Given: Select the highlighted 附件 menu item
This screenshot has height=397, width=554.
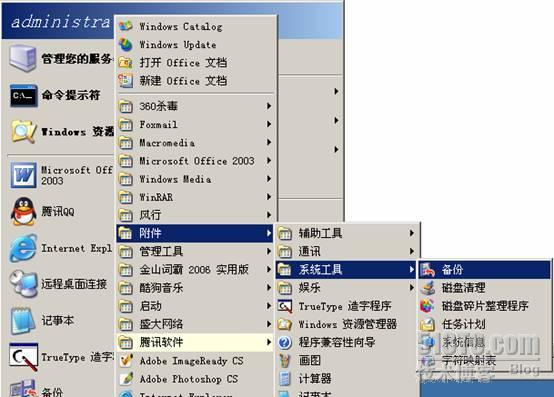Looking at the screenshot, I should (x=195, y=233).
